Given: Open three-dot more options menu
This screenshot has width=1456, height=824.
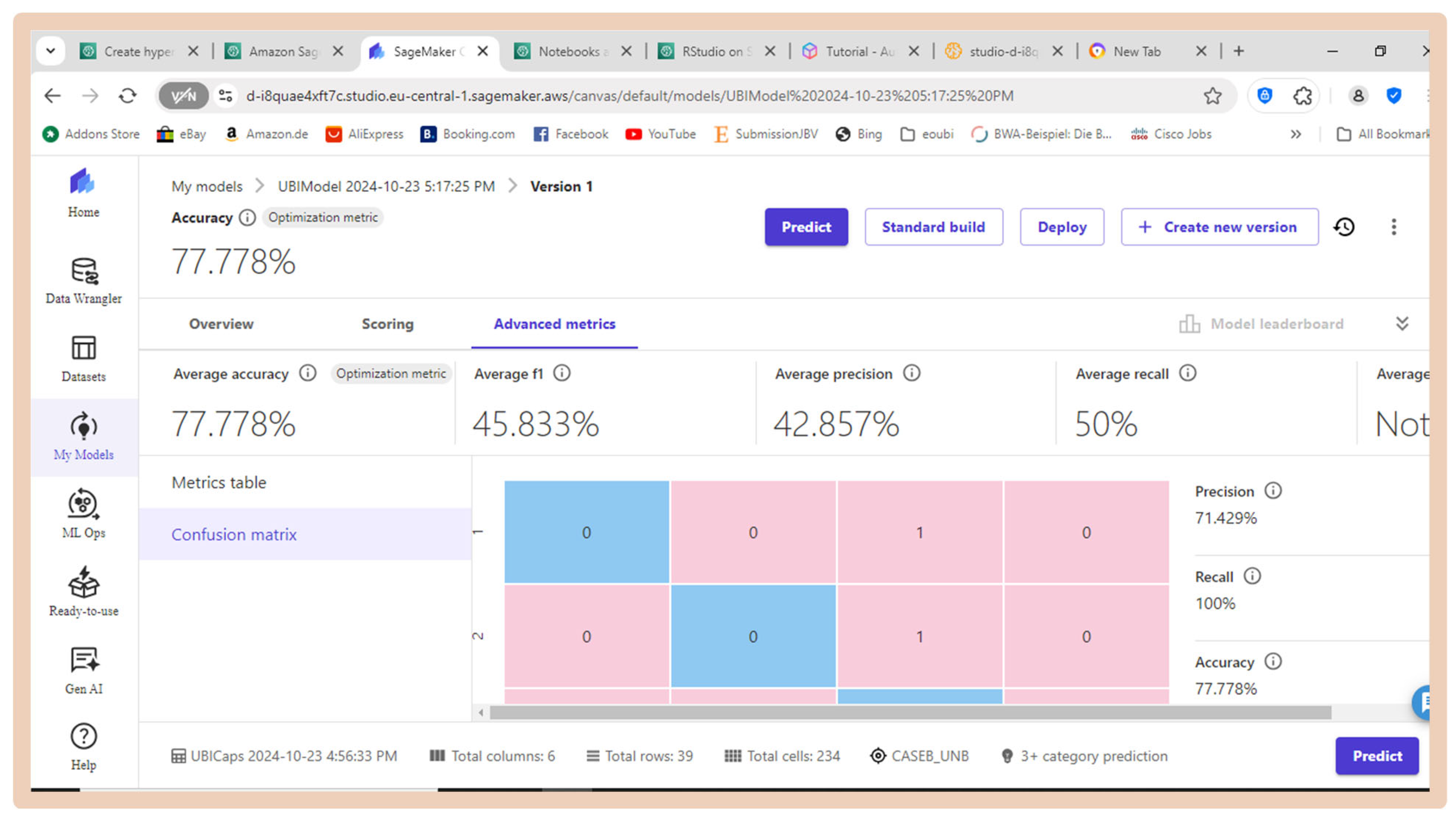Looking at the screenshot, I should [1393, 227].
